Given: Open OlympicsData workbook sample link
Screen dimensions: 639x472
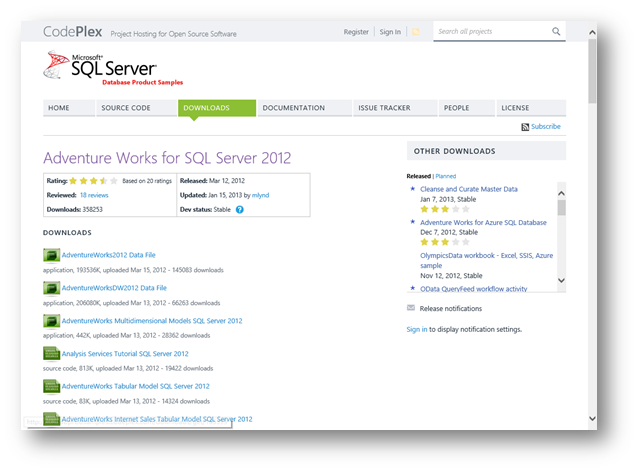Looking at the screenshot, I should click(x=487, y=260).
